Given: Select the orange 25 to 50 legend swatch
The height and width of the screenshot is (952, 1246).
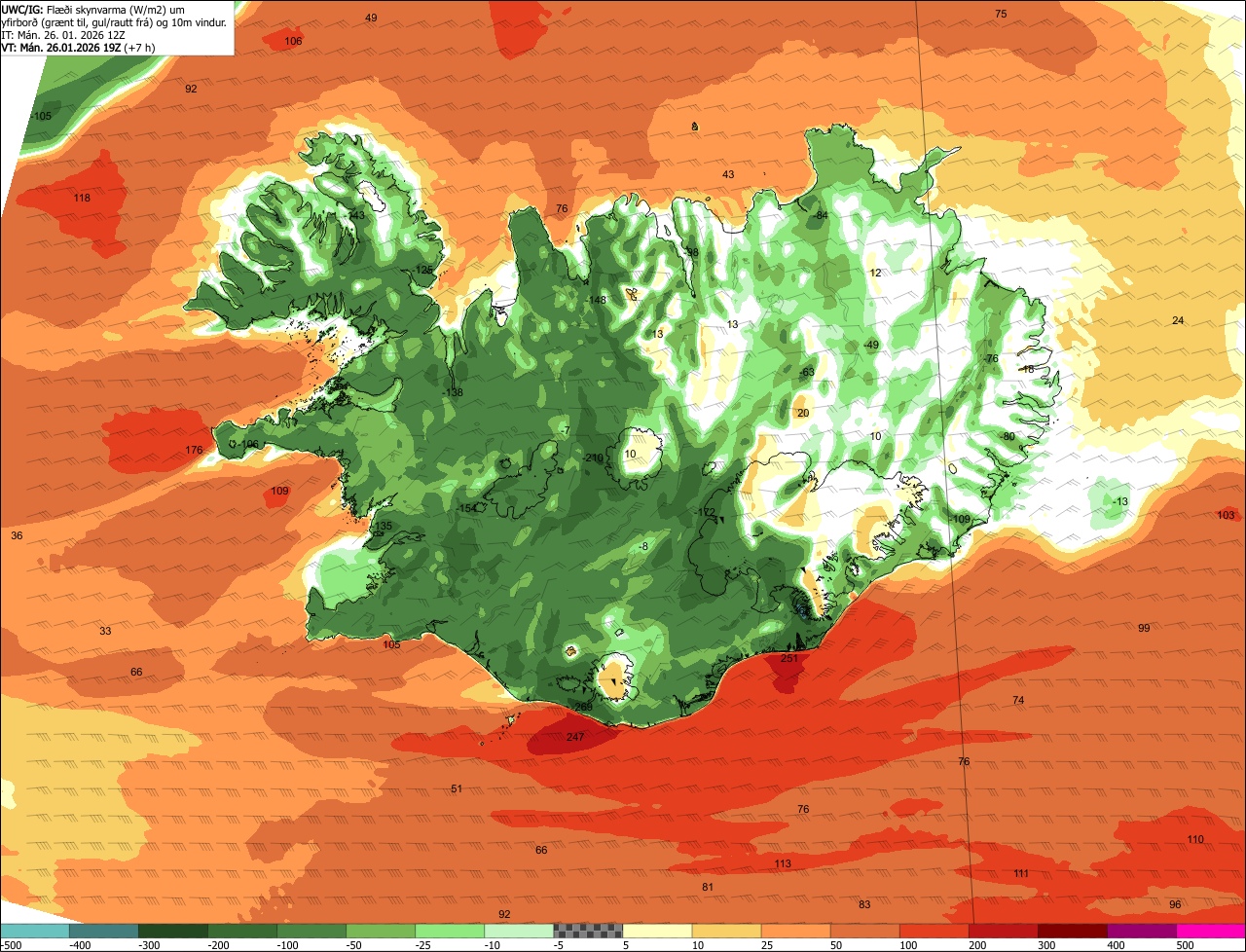Looking at the screenshot, I should pos(796,931).
